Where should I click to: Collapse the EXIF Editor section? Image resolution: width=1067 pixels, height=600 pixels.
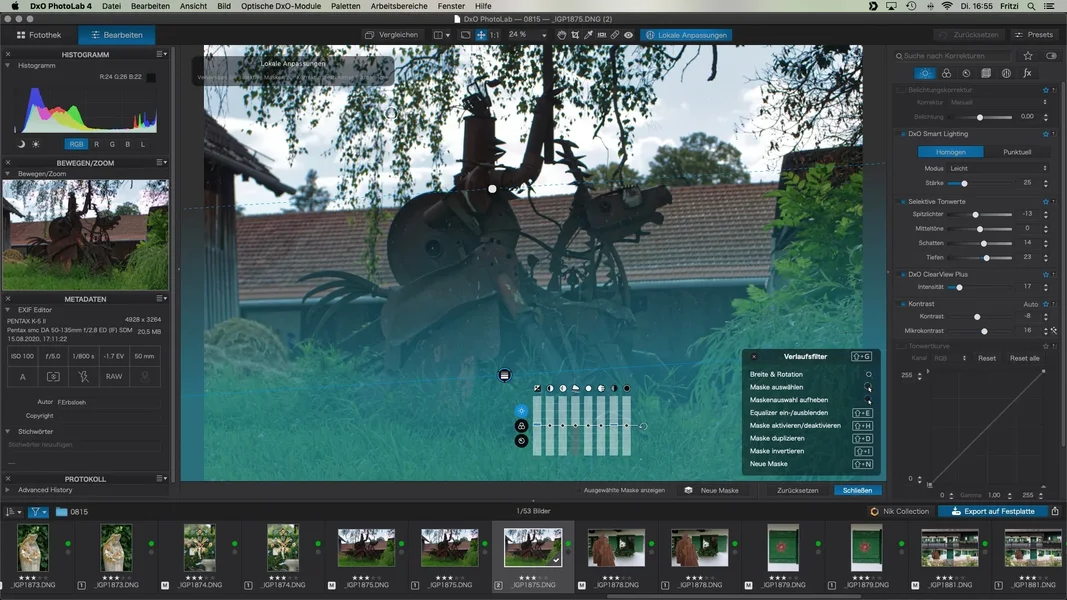click(x=8, y=310)
